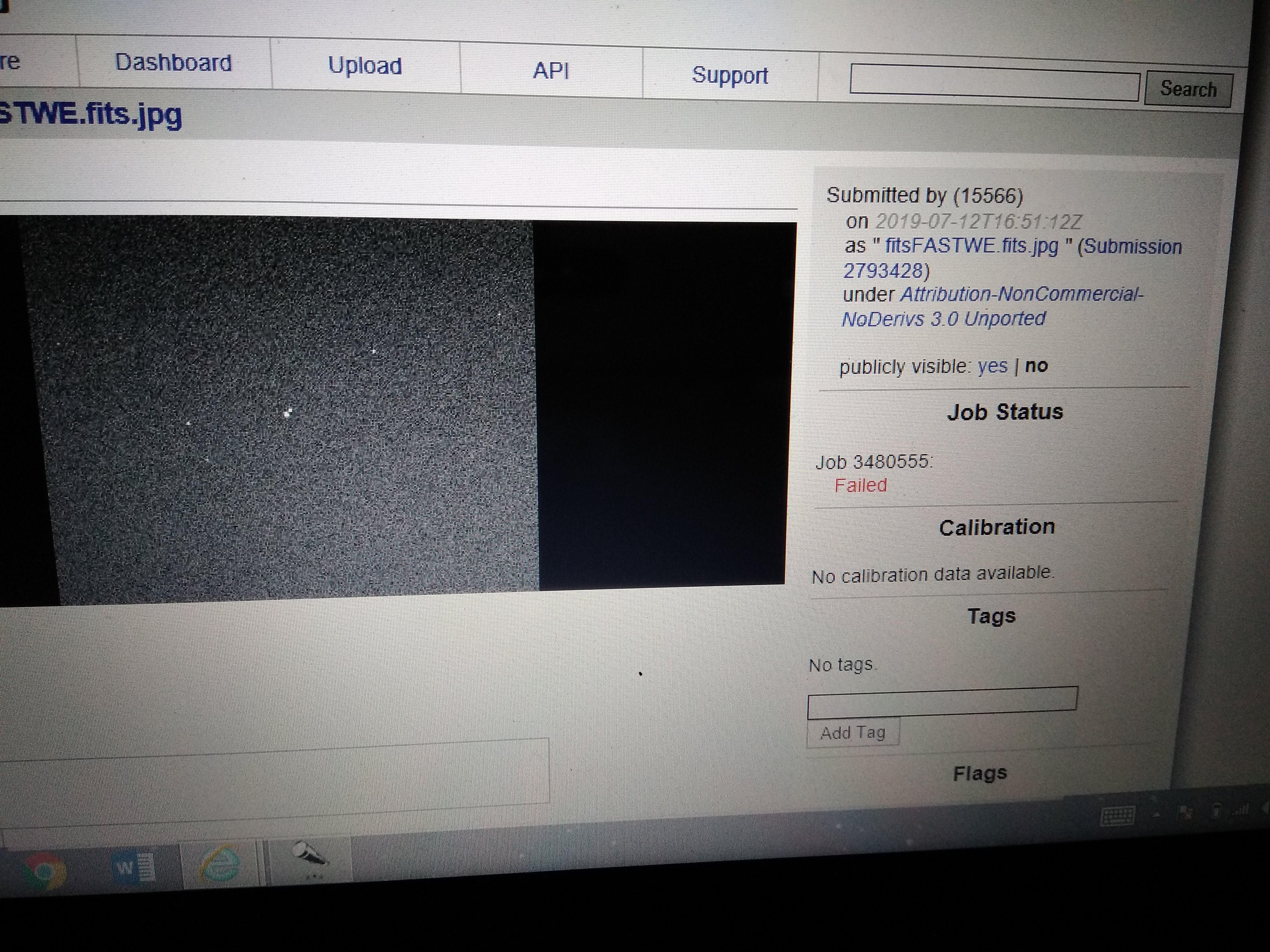1270x952 pixels.
Task: Set publicly visible to no
Action: pos(1036,366)
